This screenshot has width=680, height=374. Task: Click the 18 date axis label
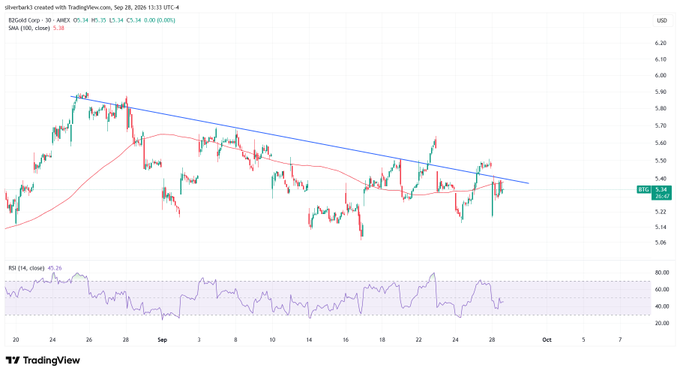[382, 340]
